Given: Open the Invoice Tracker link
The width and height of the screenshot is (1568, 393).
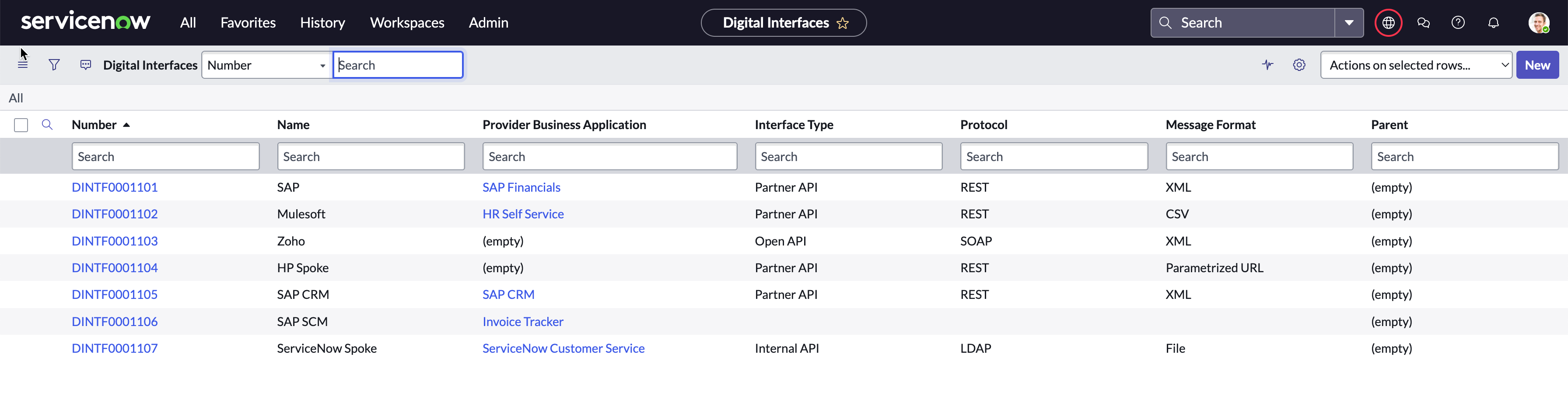Looking at the screenshot, I should pyautogui.click(x=523, y=321).
